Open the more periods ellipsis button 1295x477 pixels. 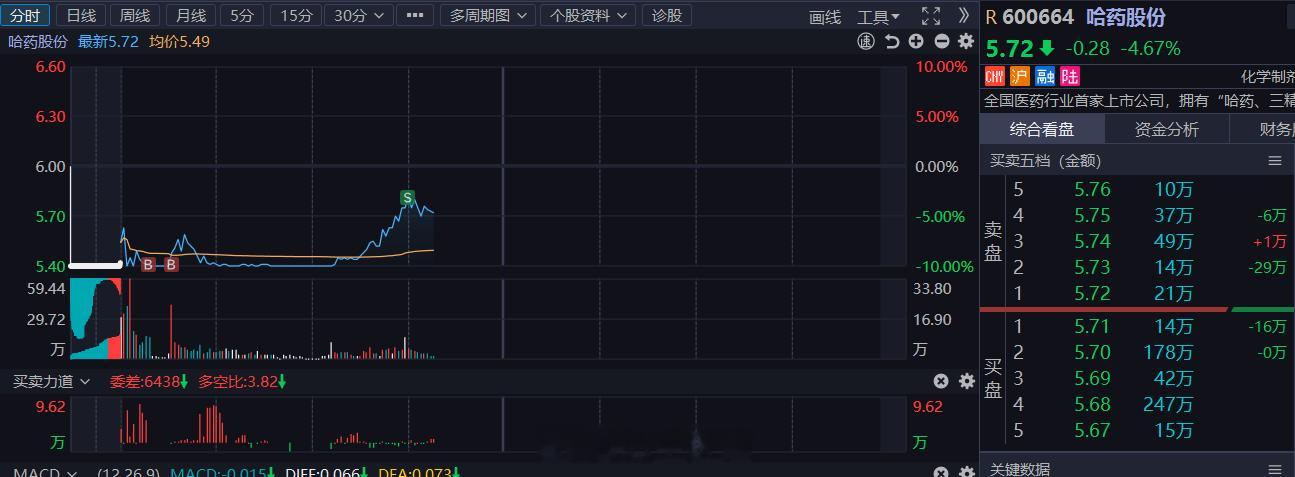pos(416,15)
